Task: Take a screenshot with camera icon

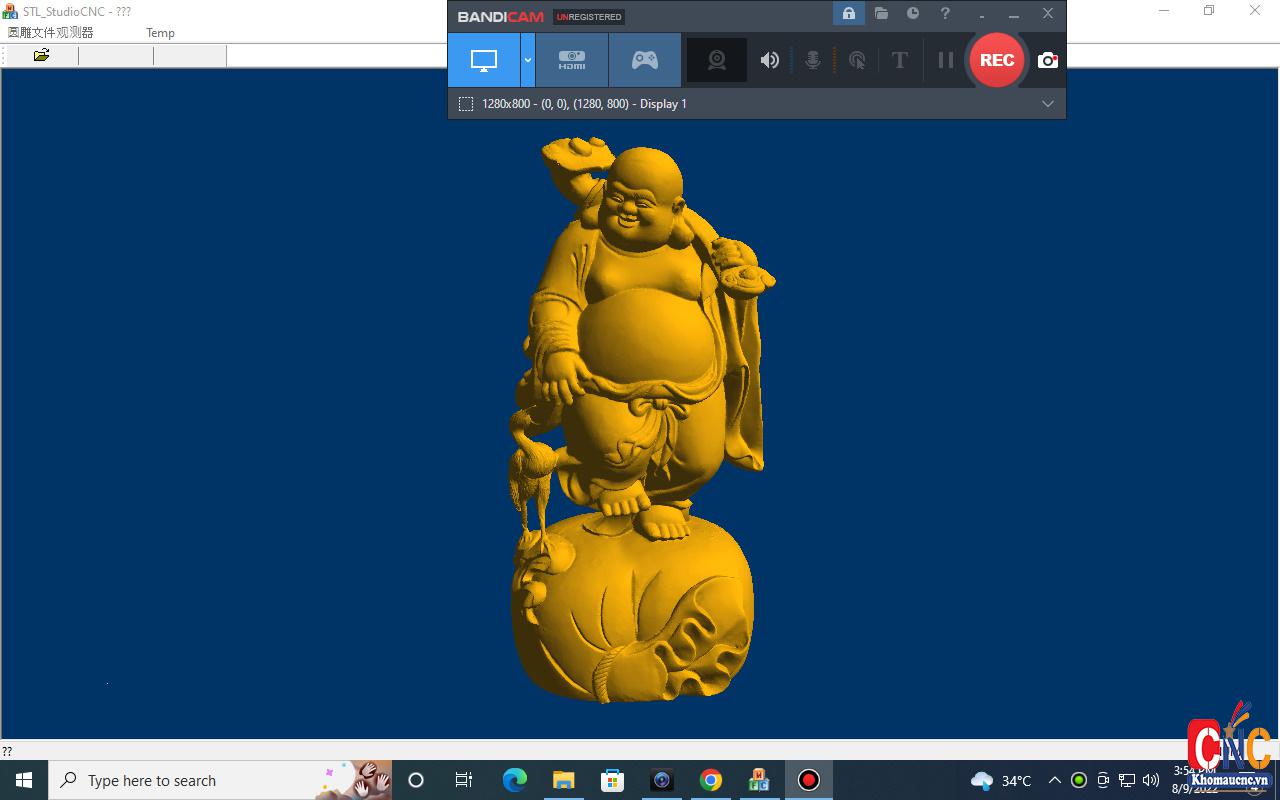Action: point(1047,60)
